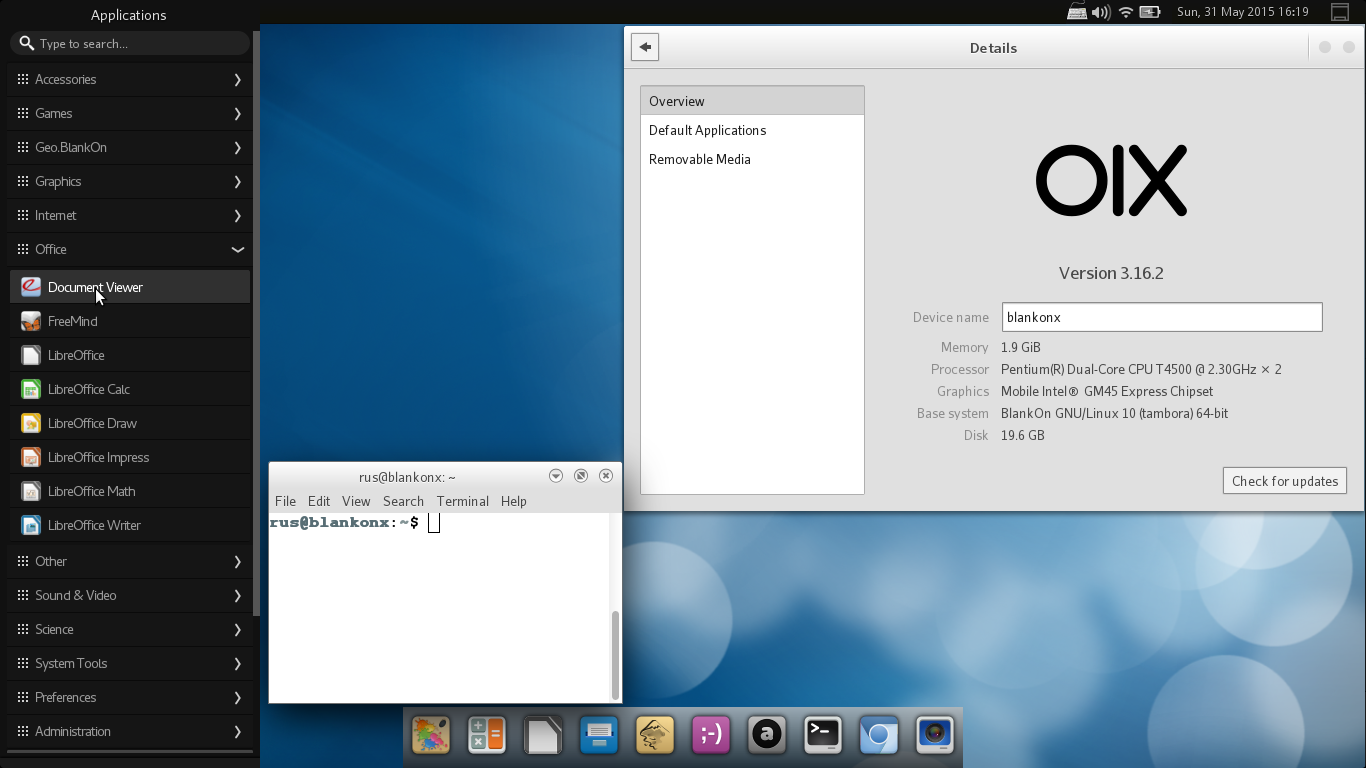Expand the Other category

click(x=130, y=561)
